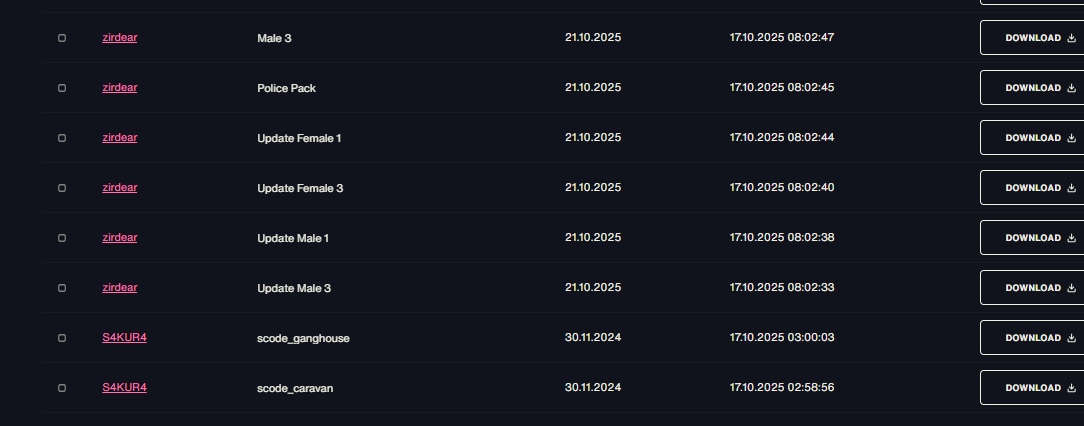Click download arrow icon for scode_ganghouse
1084x426 pixels.
1072,337
